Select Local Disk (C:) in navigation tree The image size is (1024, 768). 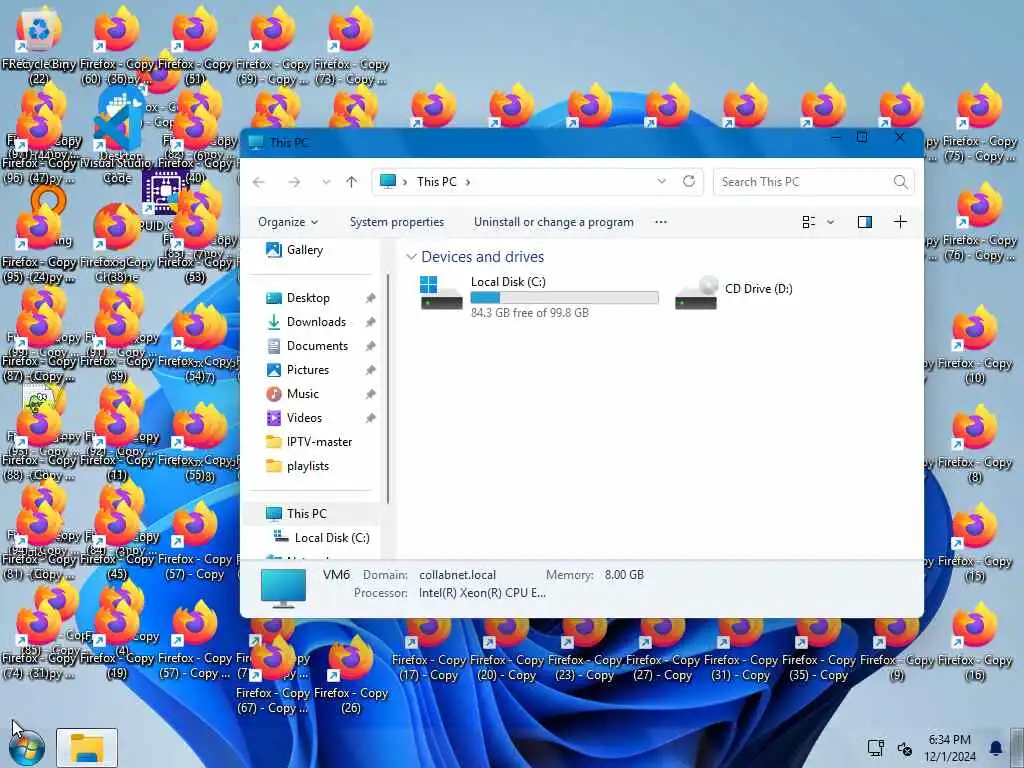tap(332, 538)
